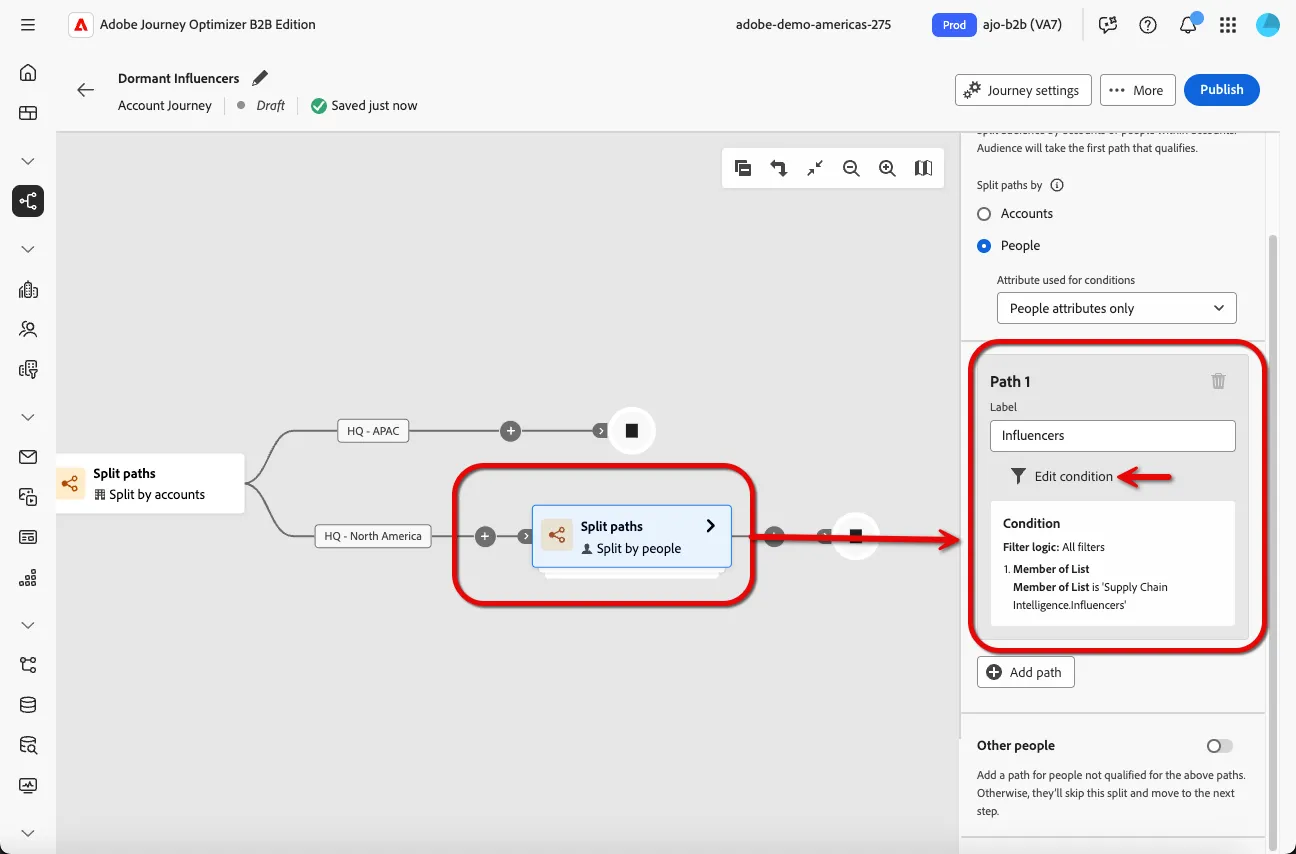Image resolution: width=1296 pixels, height=854 pixels.
Task: Select the People radio button
Action: (x=984, y=246)
